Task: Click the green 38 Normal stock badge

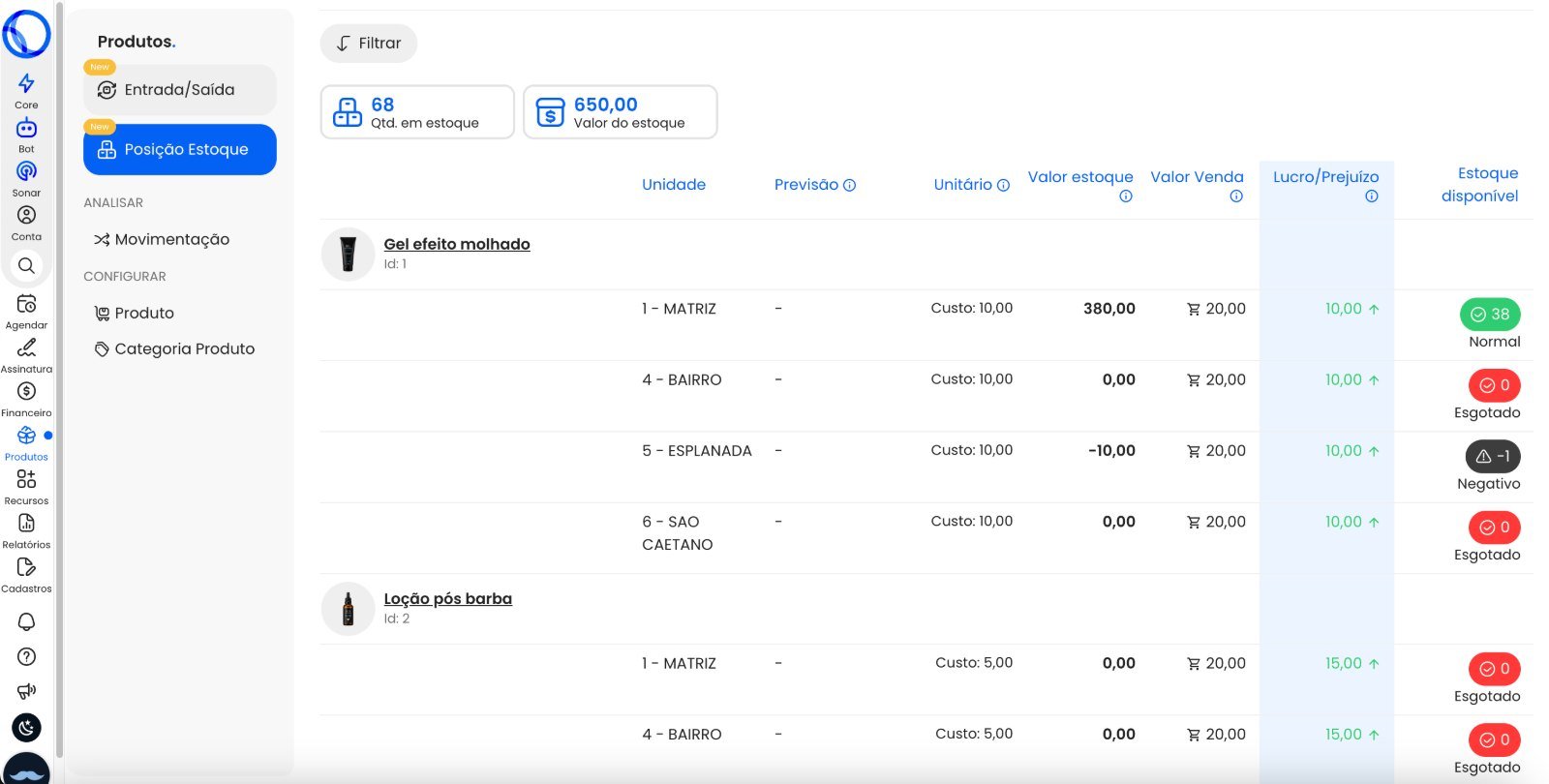Action: pos(1490,315)
